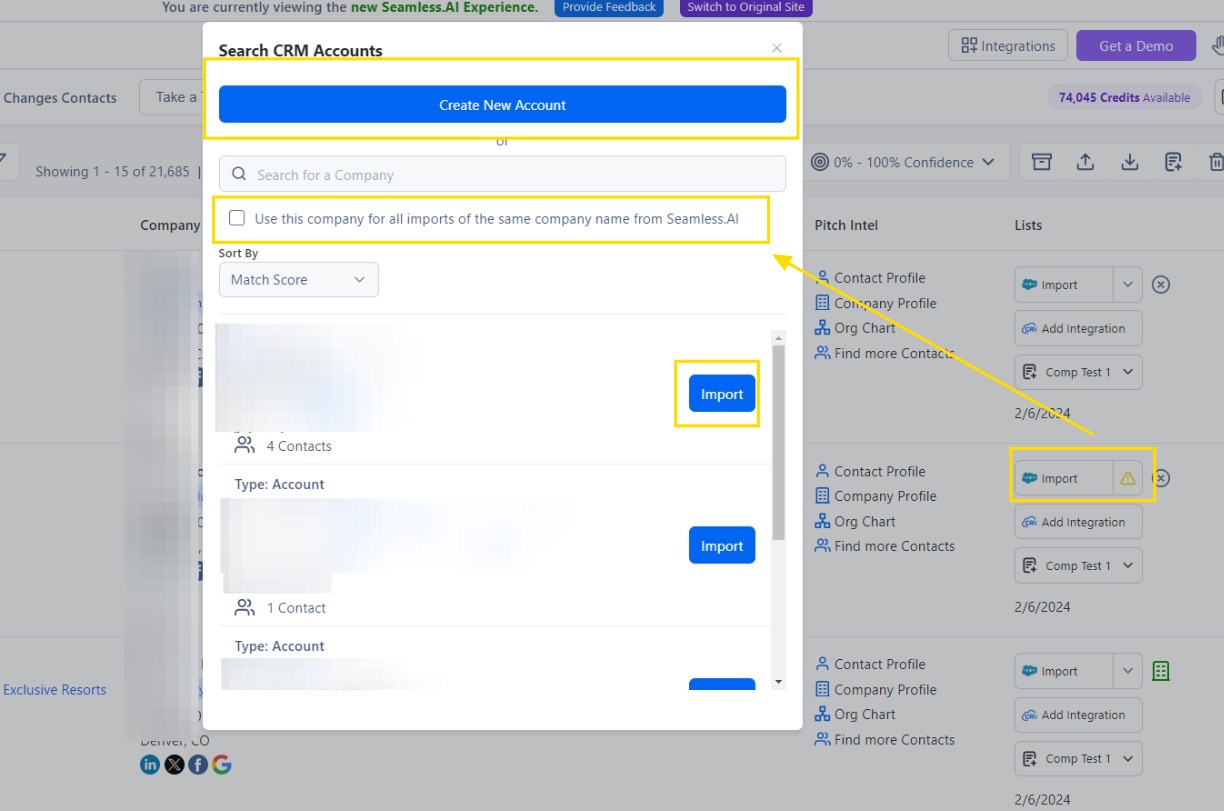Screen dimensions: 1224x811
Task: Open the 0% - 100% Confidence filter dropdown
Action: click(x=902, y=162)
